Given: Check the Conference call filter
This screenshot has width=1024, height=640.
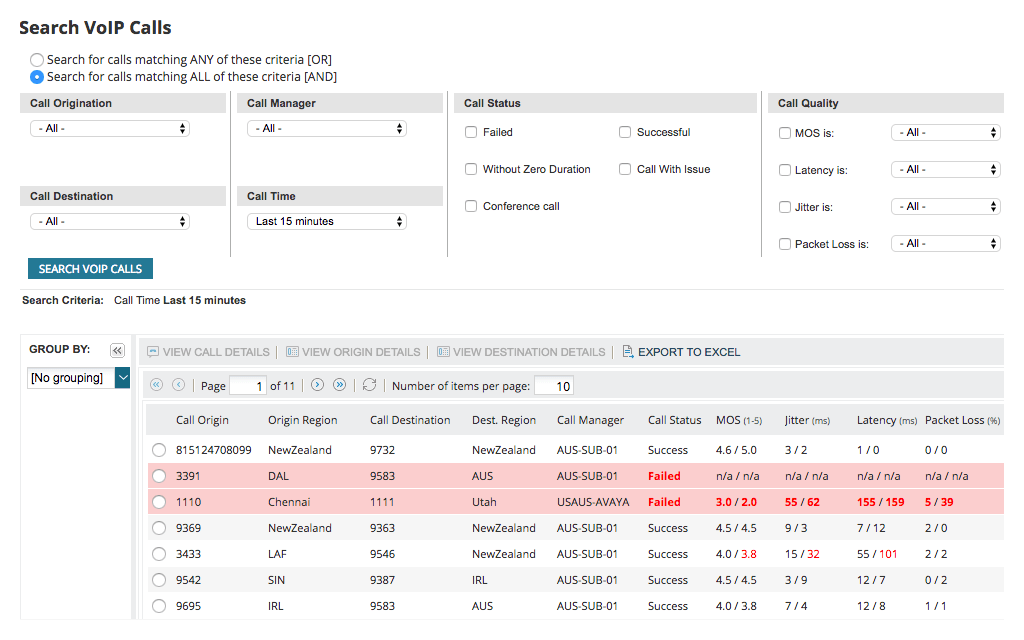Looking at the screenshot, I should click(x=470, y=206).
